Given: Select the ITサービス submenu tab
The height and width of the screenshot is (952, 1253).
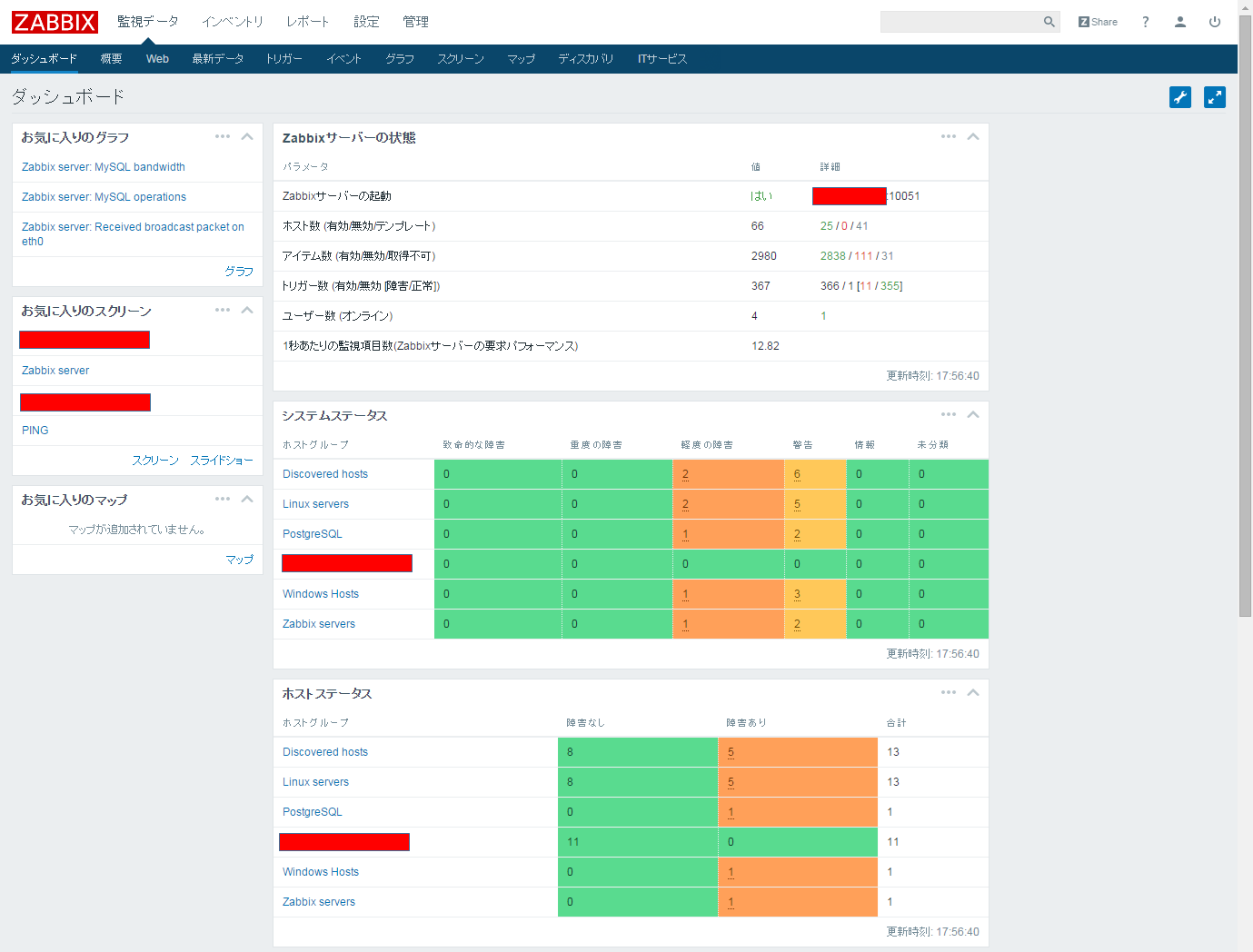Looking at the screenshot, I should point(662,59).
